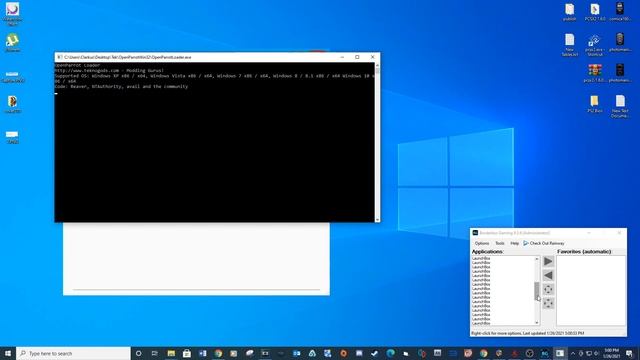640x360 pixels.
Task: Select the PCSX2 1.6.0 desktop icon
Action: point(595,12)
